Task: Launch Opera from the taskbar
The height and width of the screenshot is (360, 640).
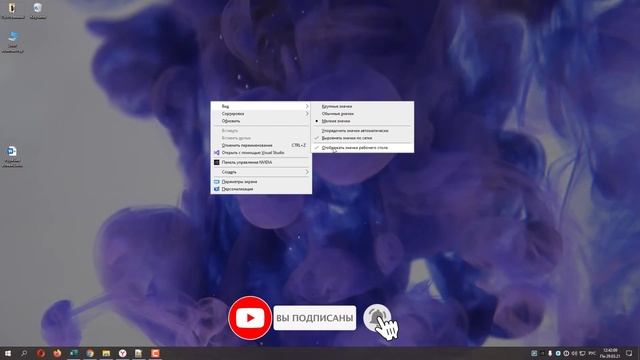Action: pyautogui.click(x=40, y=353)
